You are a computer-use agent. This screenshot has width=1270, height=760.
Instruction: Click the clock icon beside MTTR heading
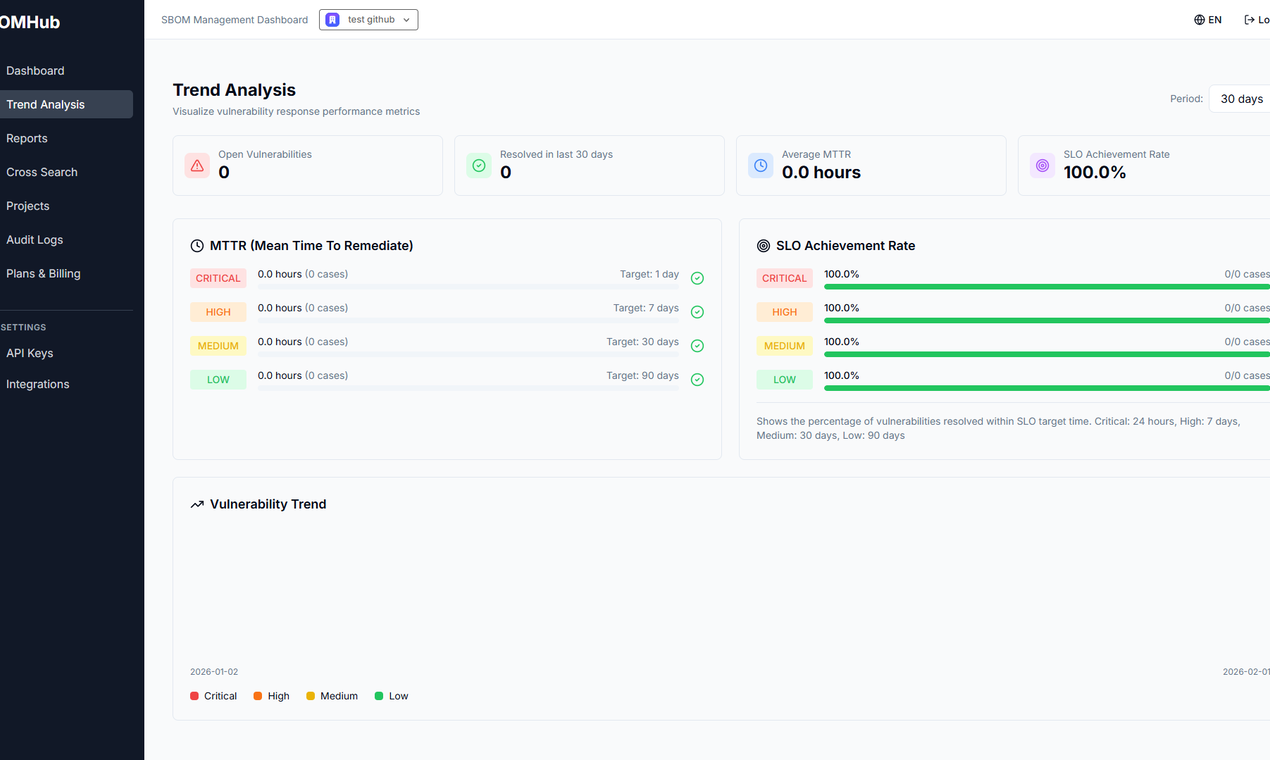(x=196, y=244)
